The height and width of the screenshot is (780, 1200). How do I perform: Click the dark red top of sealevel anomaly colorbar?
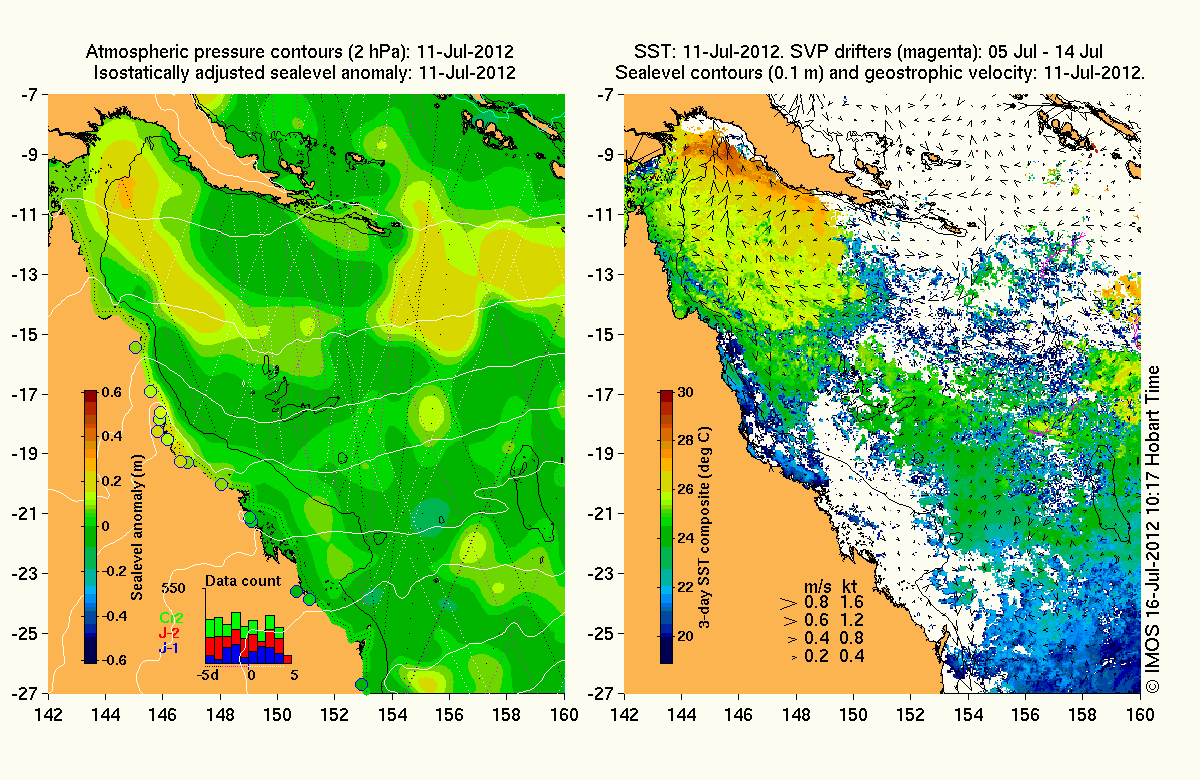89,396
